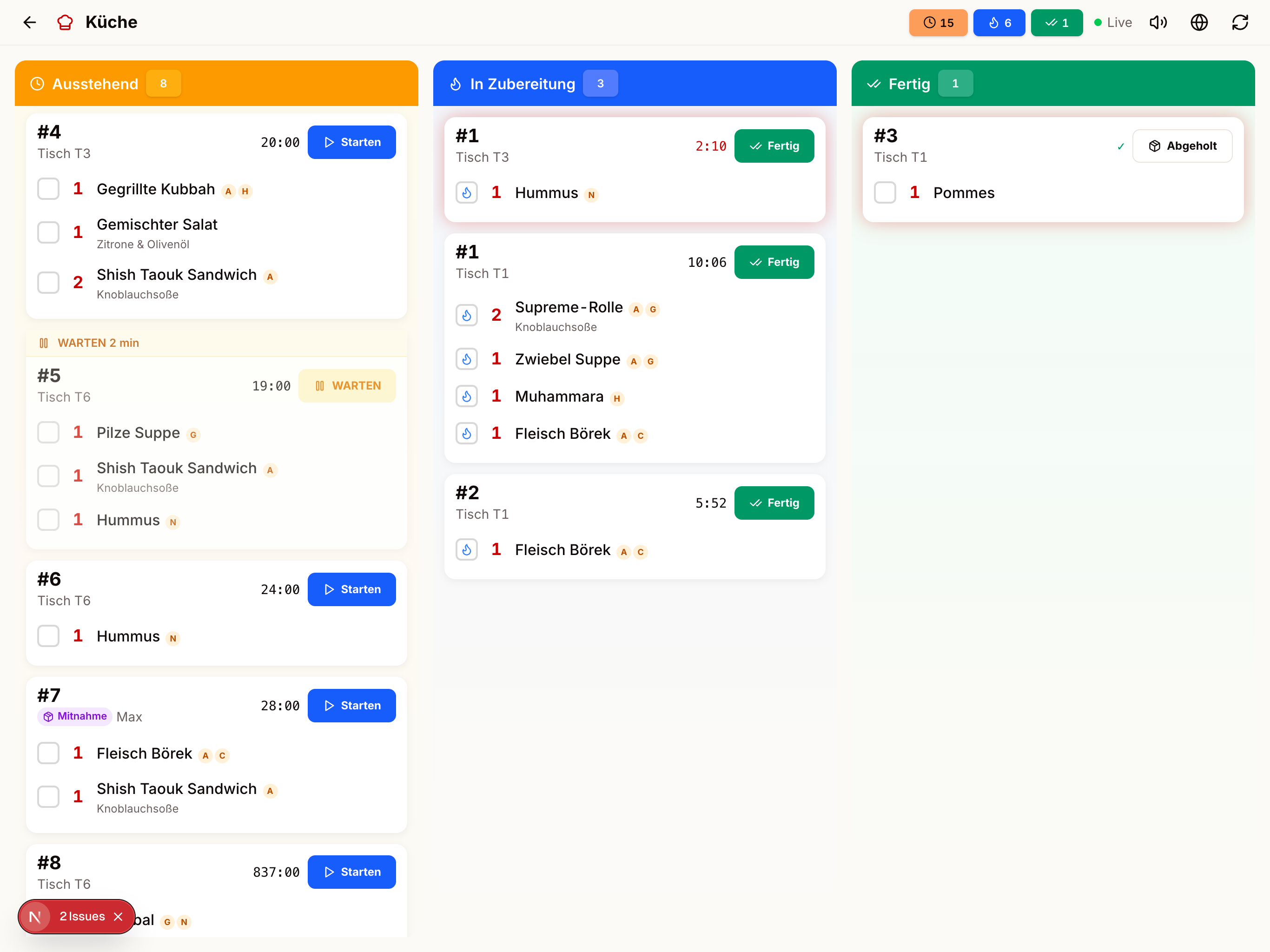Check Hummus in order #5

[x=48, y=520]
